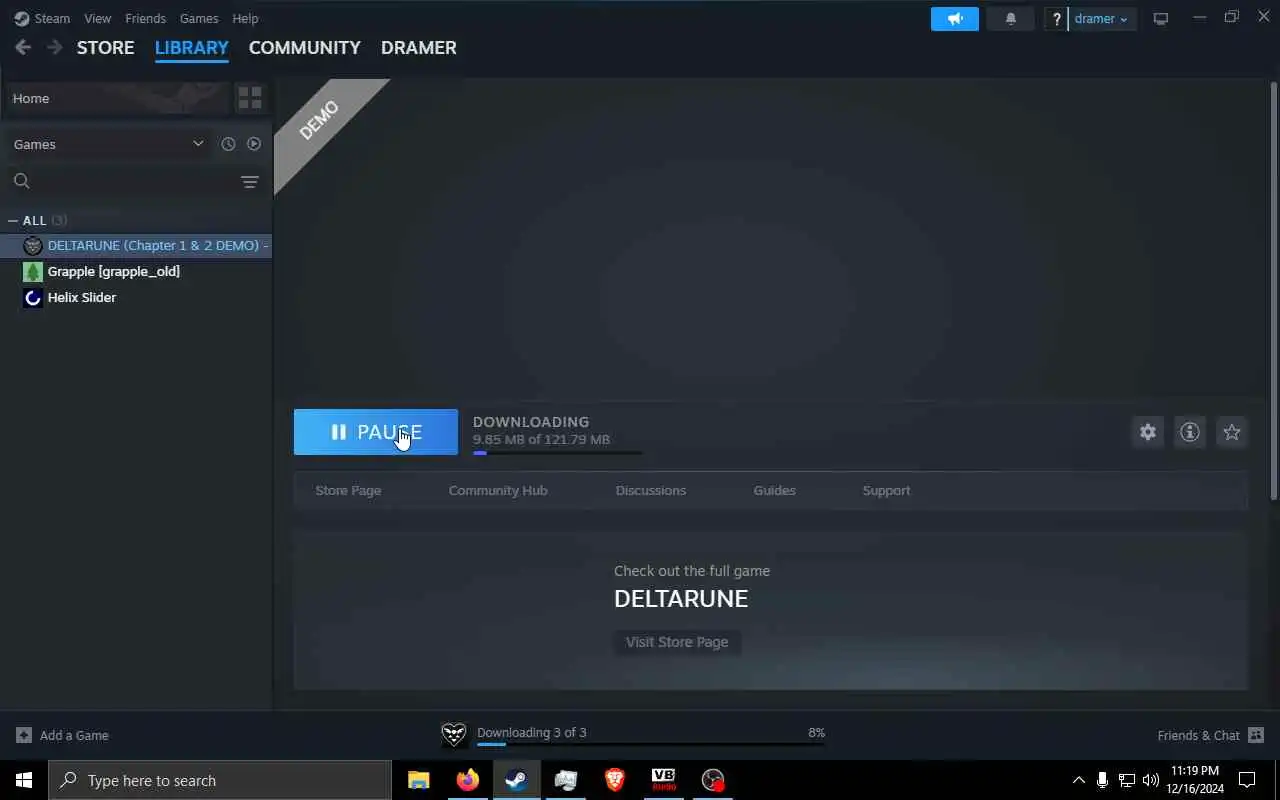This screenshot has width=1280, height=800.
Task: Click the bottom Downloading 3 of 3 progress bar
Action: pyautogui.click(x=651, y=745)
